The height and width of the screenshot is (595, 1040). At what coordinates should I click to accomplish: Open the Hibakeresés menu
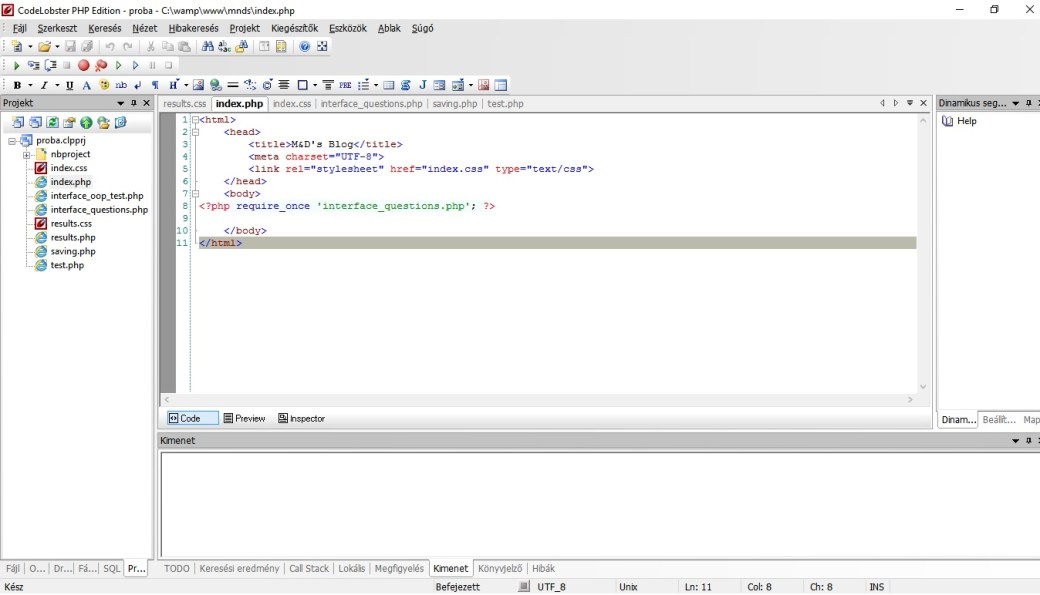point(193,28)
